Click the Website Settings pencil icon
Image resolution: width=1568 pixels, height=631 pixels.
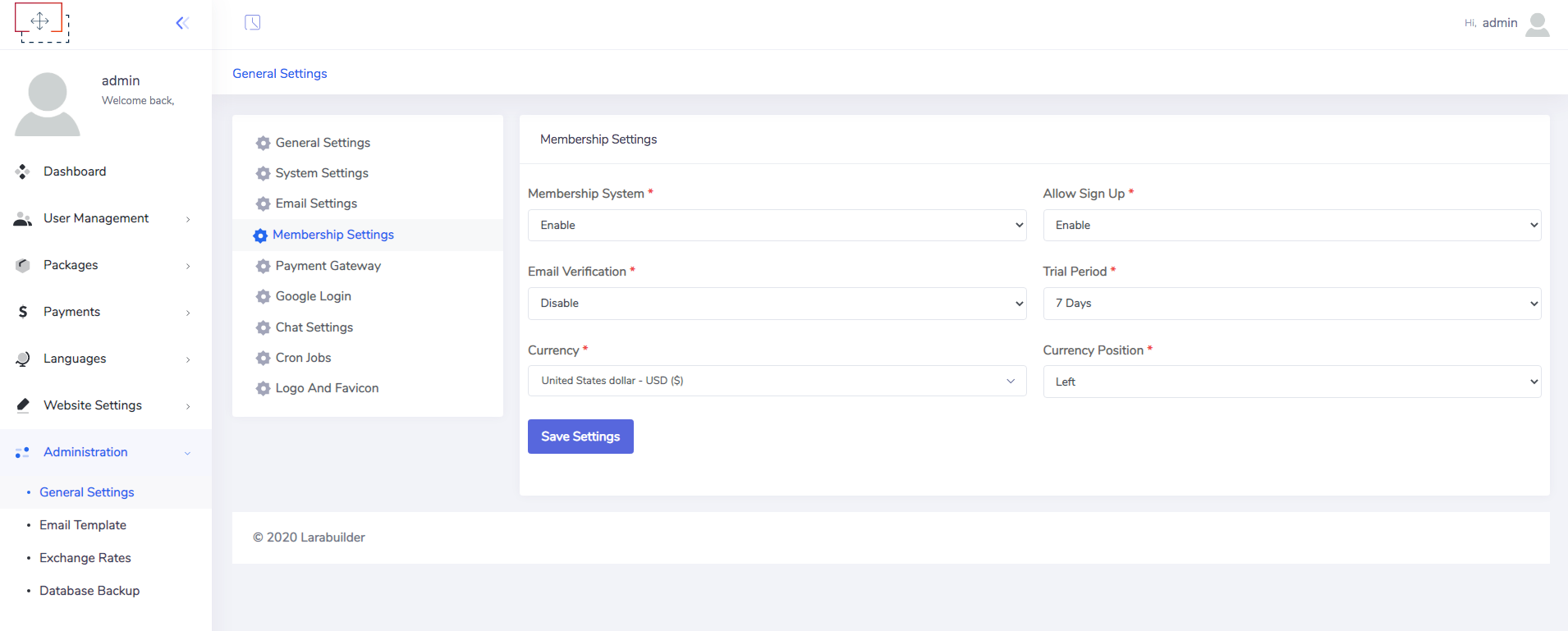(x=23, y=405)
